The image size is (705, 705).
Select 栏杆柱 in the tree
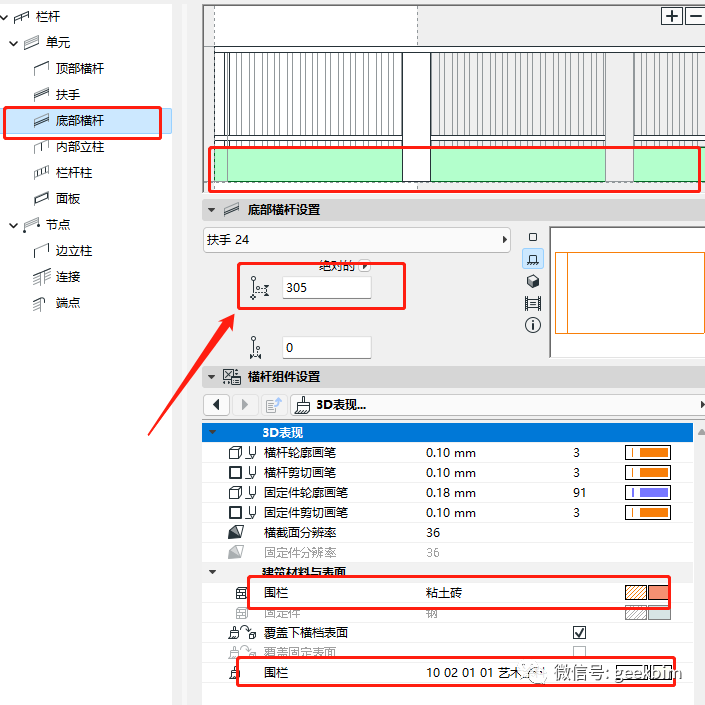(73, 173)
